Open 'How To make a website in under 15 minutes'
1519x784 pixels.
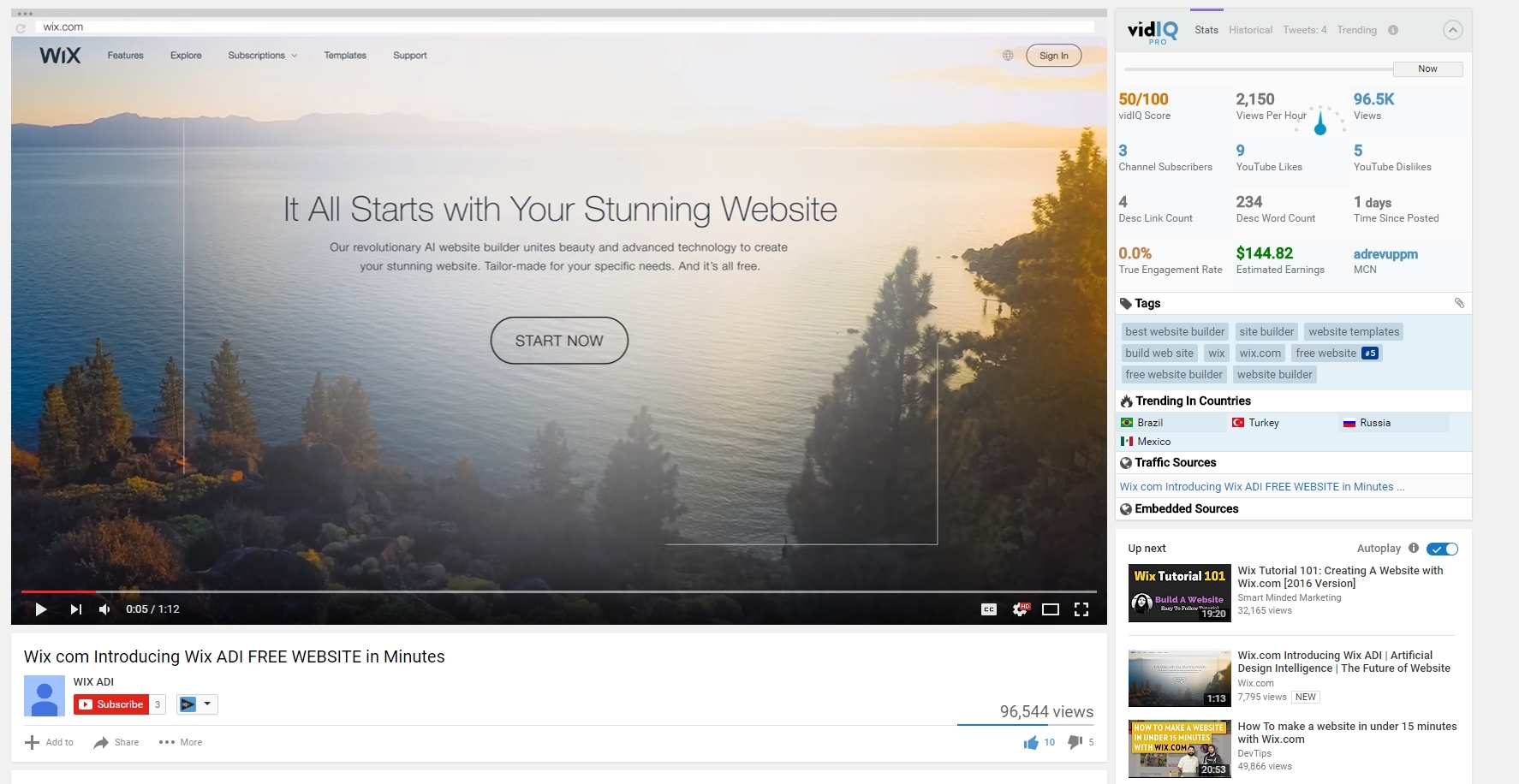(x=1347, y=733)
